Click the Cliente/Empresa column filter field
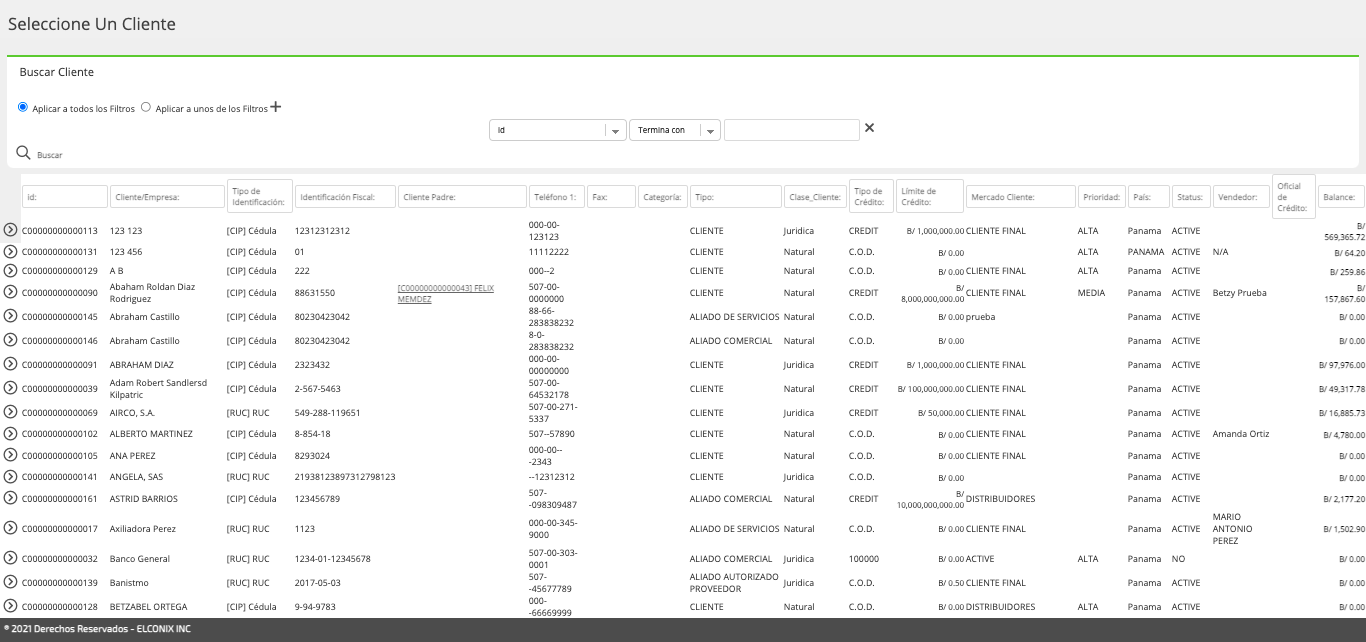The height and width of the screenshot is (642, 1366). pyautogui.click(x=168, y=197)
